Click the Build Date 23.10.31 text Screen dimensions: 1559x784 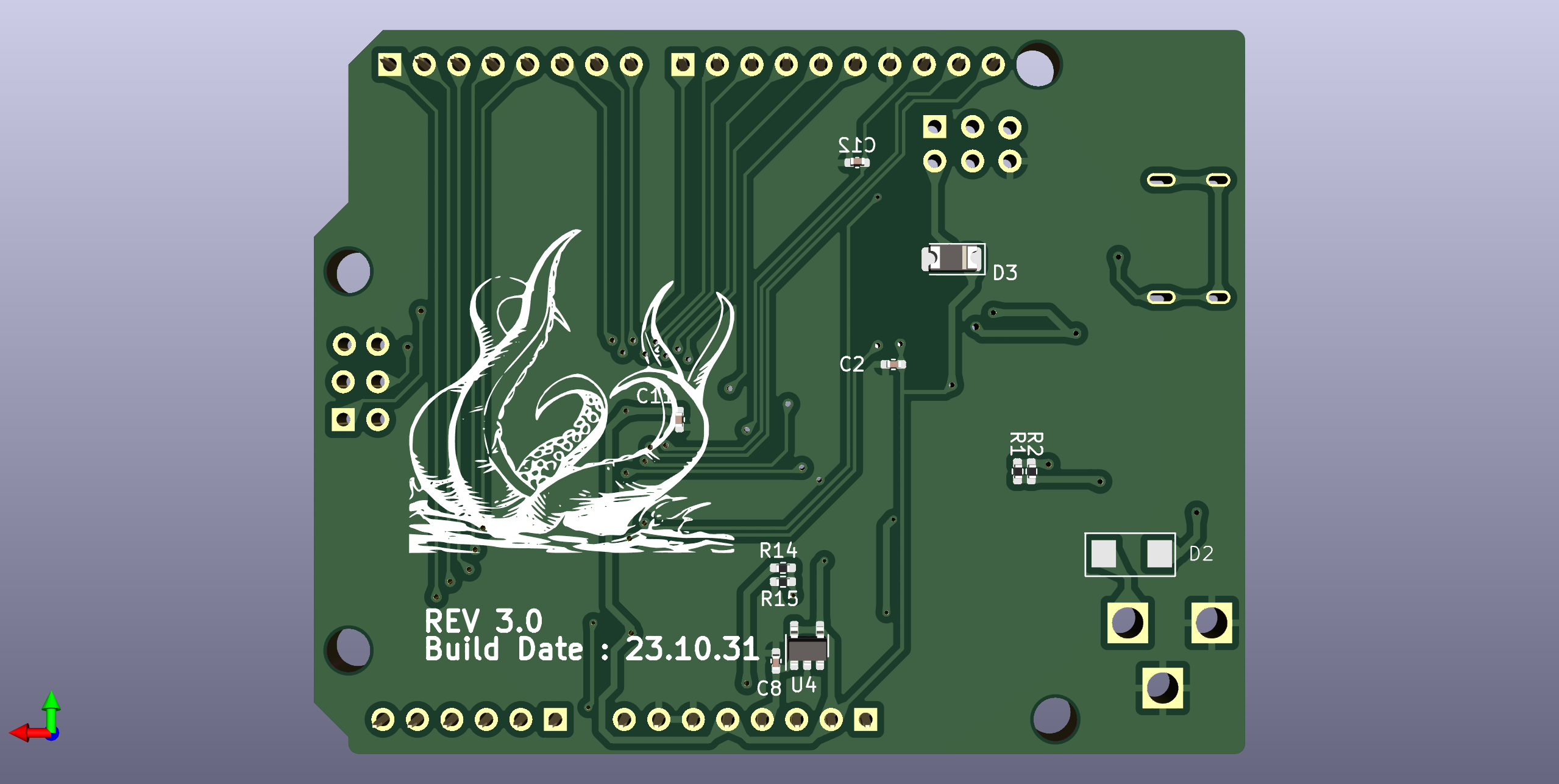591,649
